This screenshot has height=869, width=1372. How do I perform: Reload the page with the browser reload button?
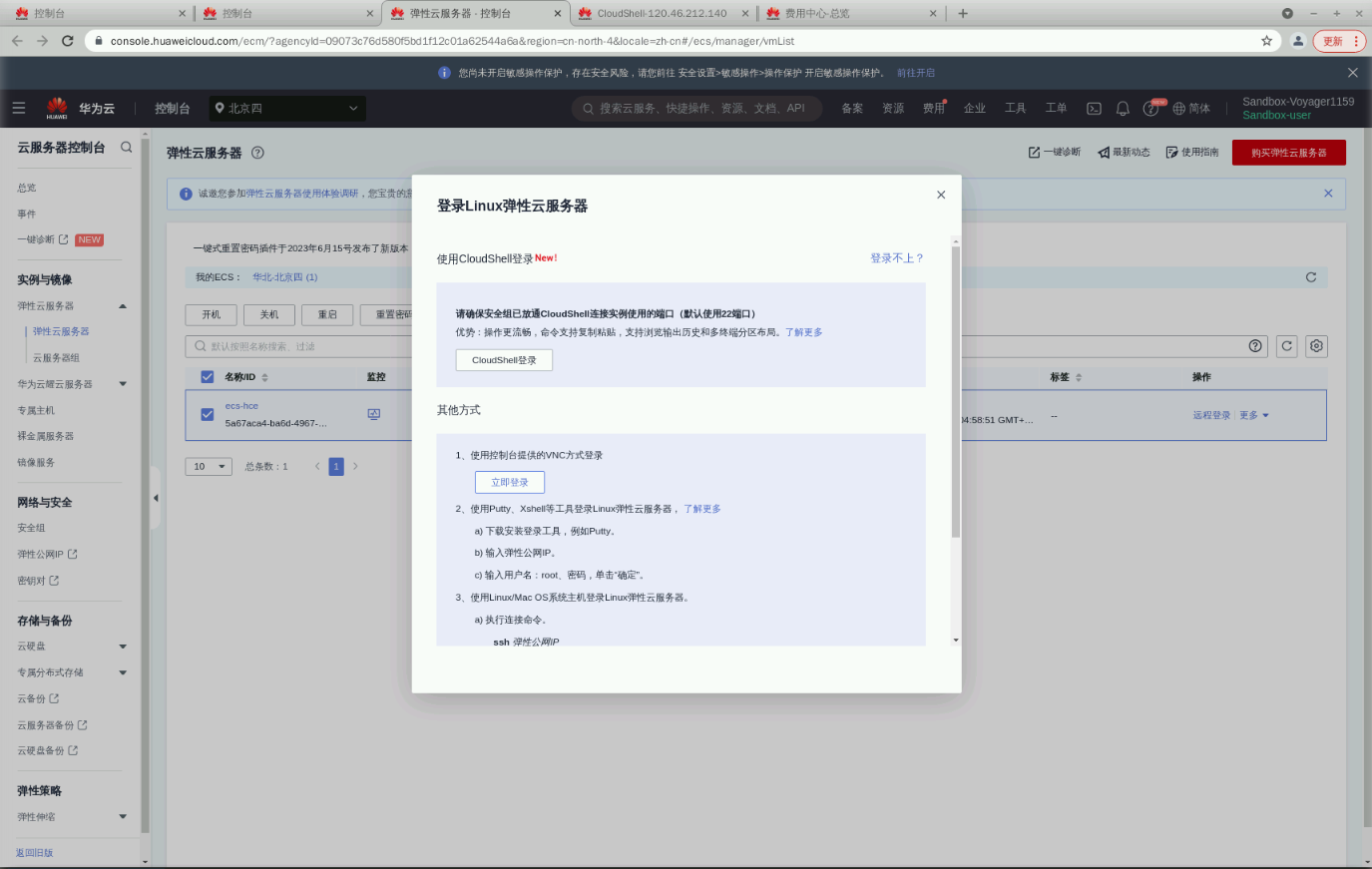67,41
